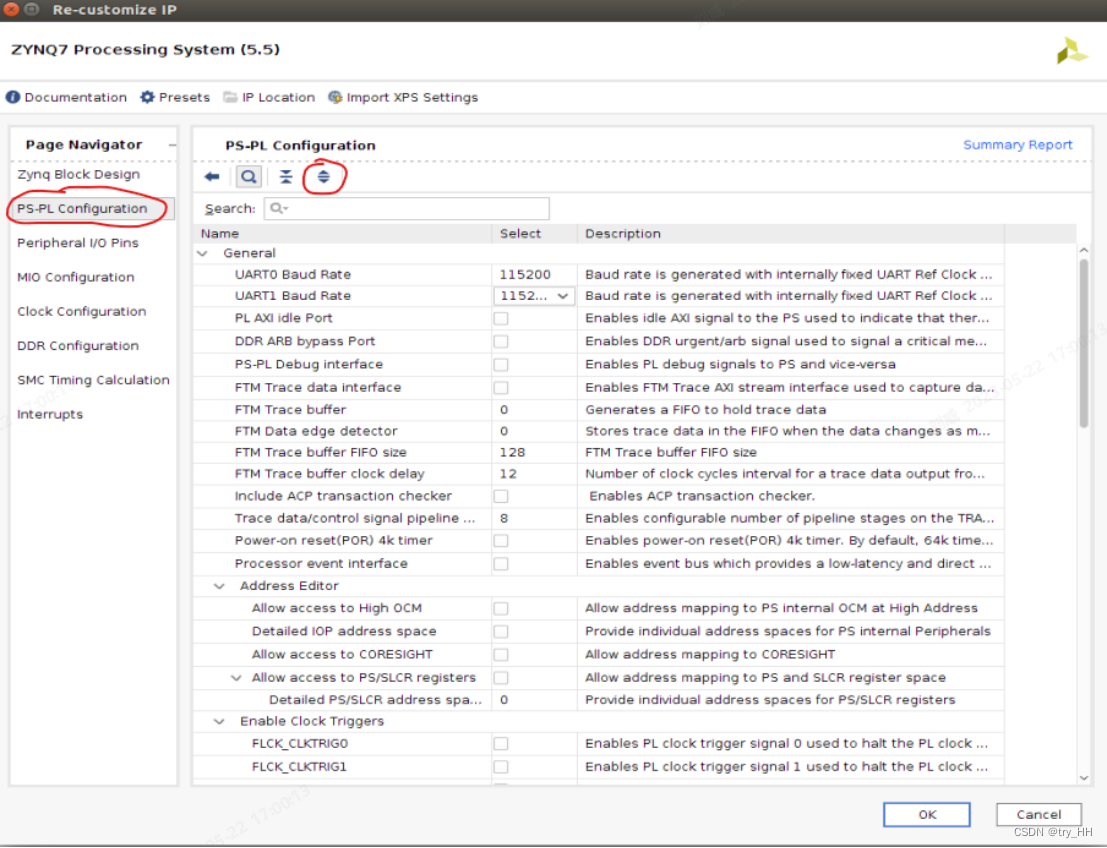Go to Peripheral I/O Pins page
1107x848 pixels.
(x=78, y=243)
